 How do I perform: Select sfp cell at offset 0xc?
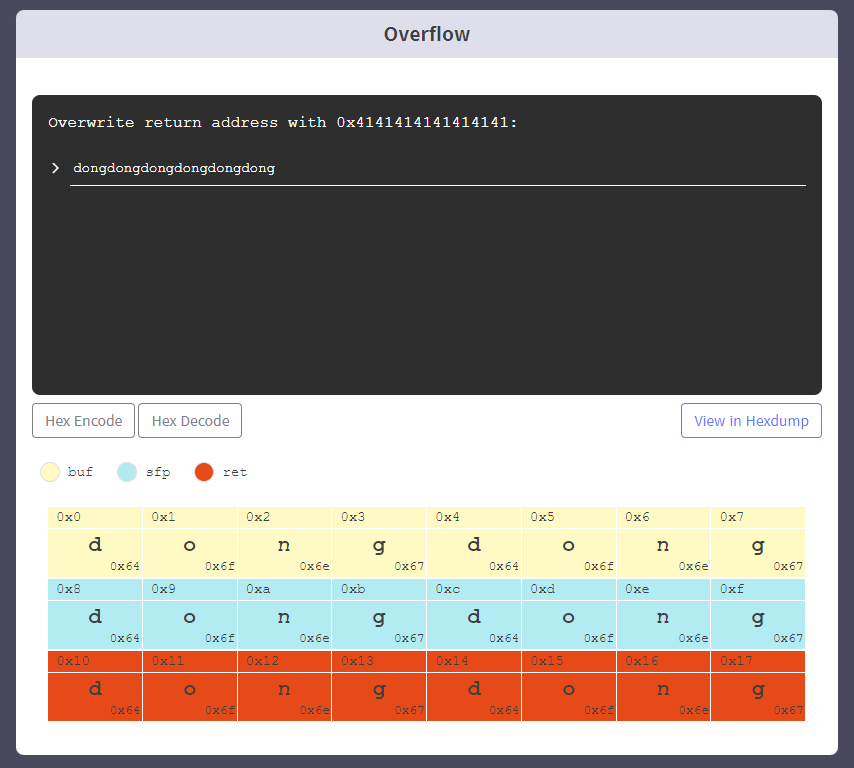(474, 614)
